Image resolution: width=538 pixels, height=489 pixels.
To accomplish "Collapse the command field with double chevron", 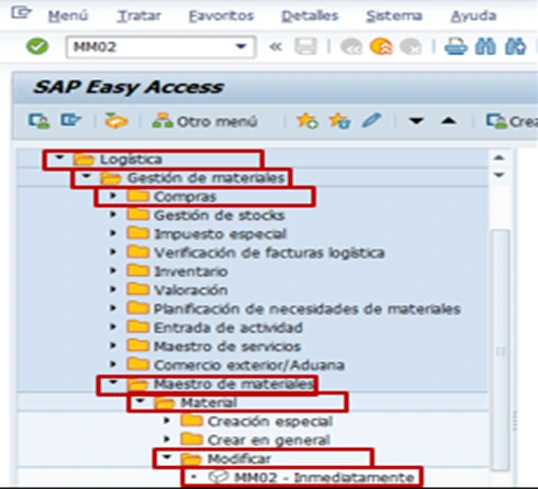I will pos(276,46).
